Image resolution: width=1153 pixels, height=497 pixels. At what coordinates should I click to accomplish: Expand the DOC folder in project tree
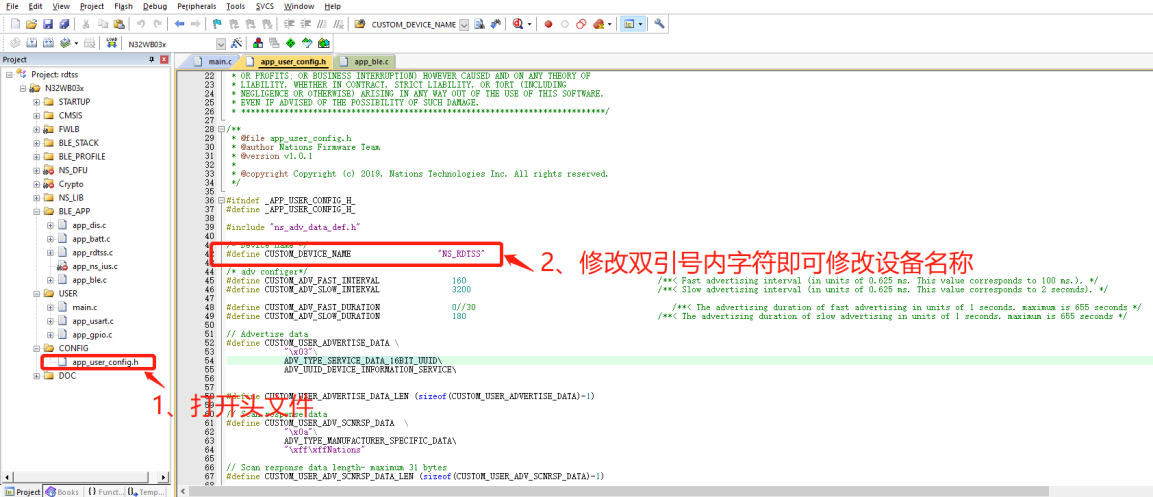[x=37, y=376]
